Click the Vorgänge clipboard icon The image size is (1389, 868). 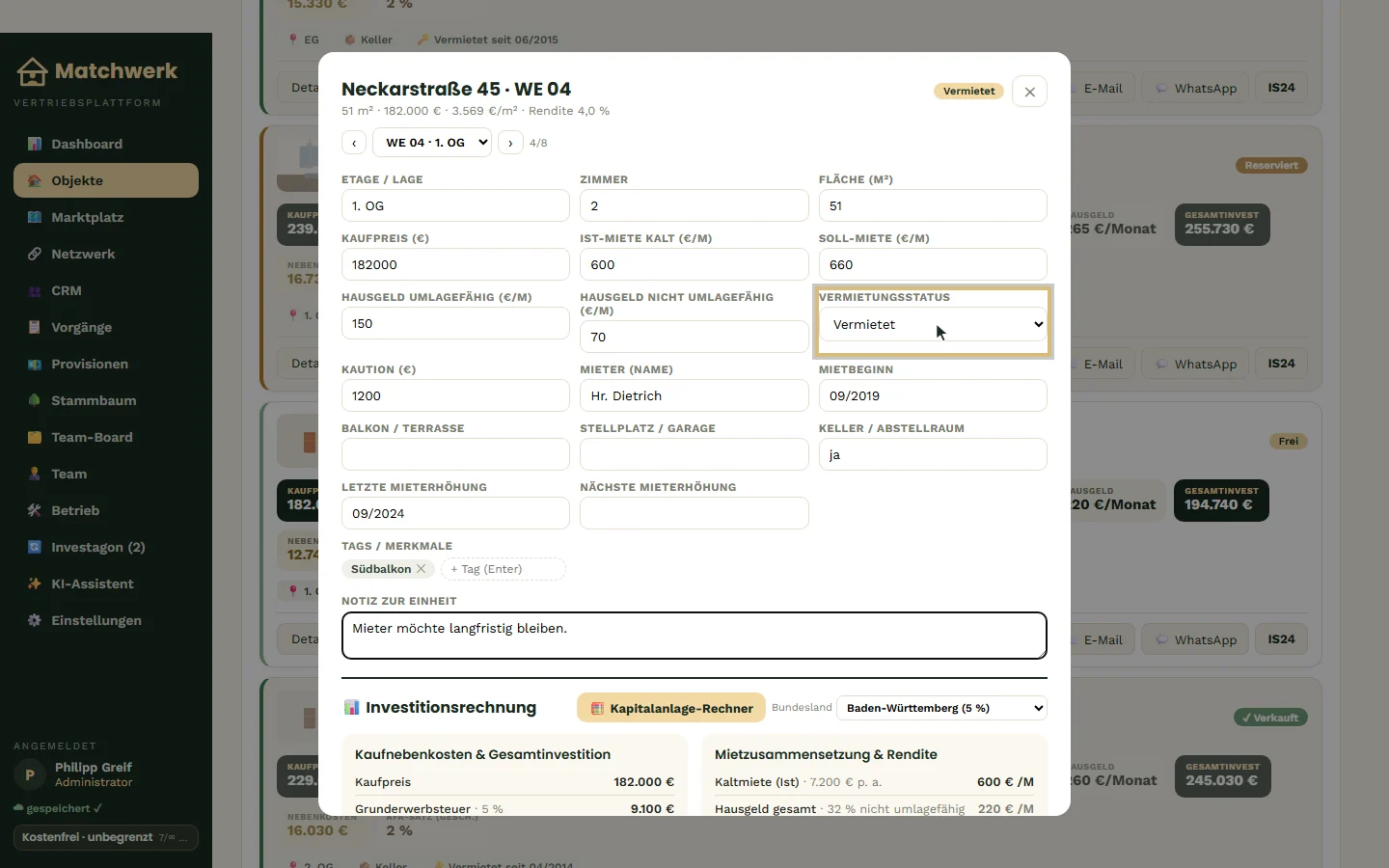[35, 327]
